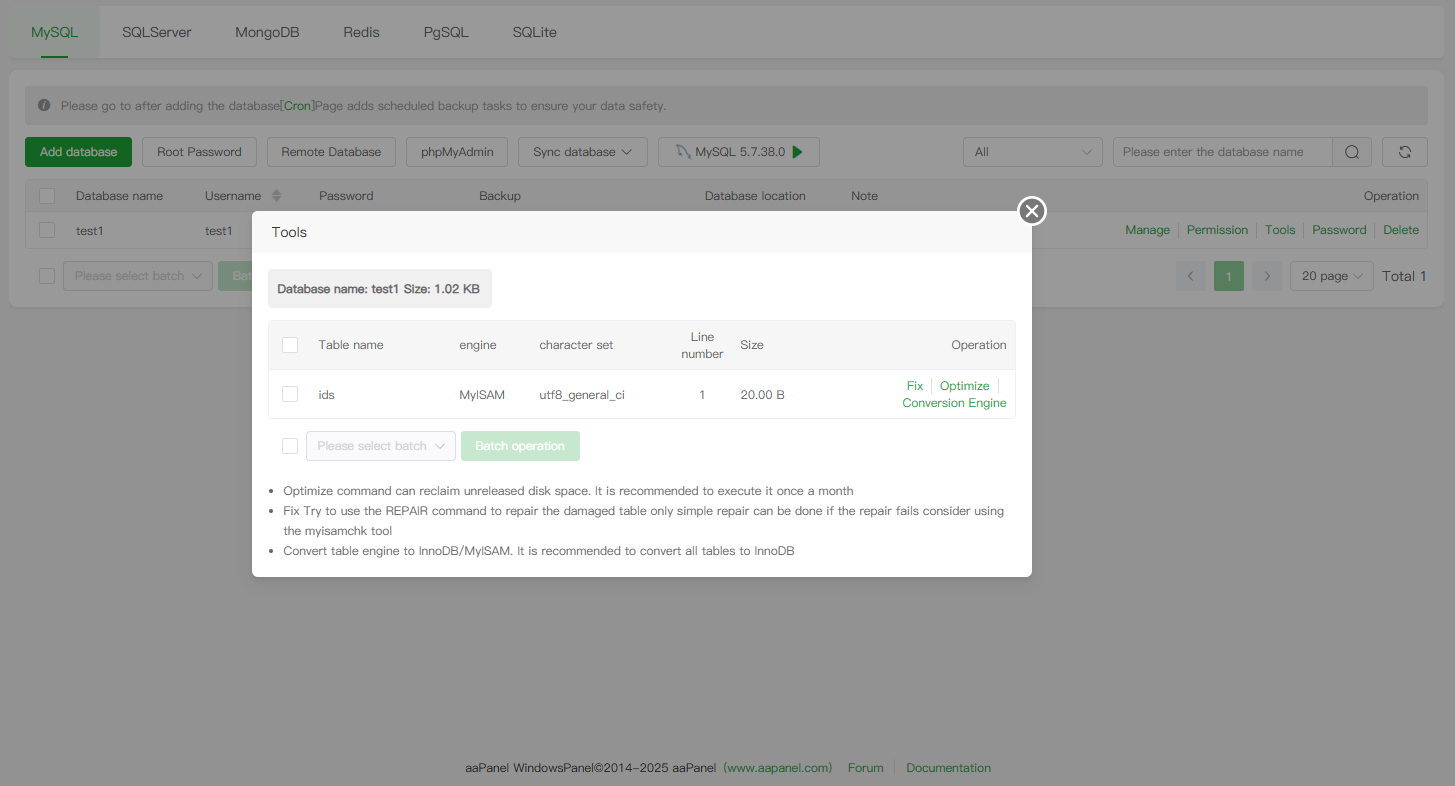Click the Optimize link for ids table
Viewport: 1455px width, 786px height.
(x=964, y=386)
